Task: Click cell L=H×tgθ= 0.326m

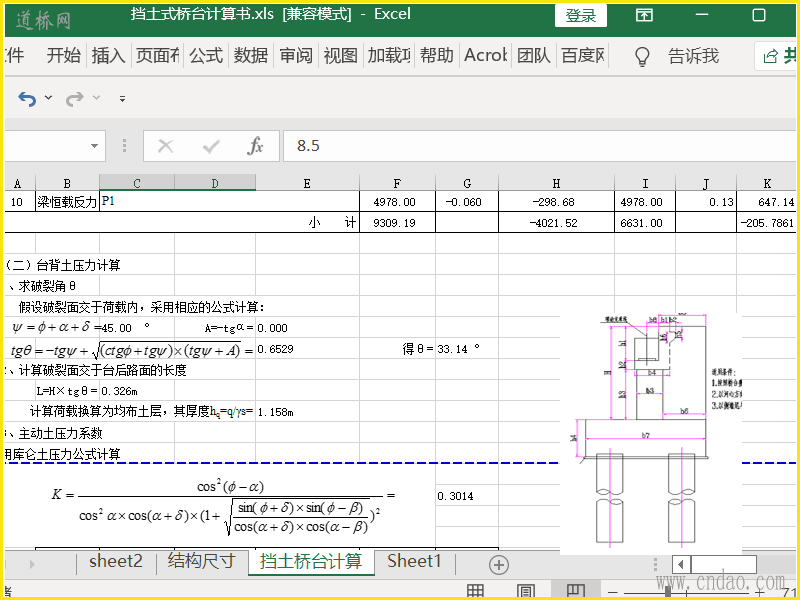Action: tap(87, 391)
